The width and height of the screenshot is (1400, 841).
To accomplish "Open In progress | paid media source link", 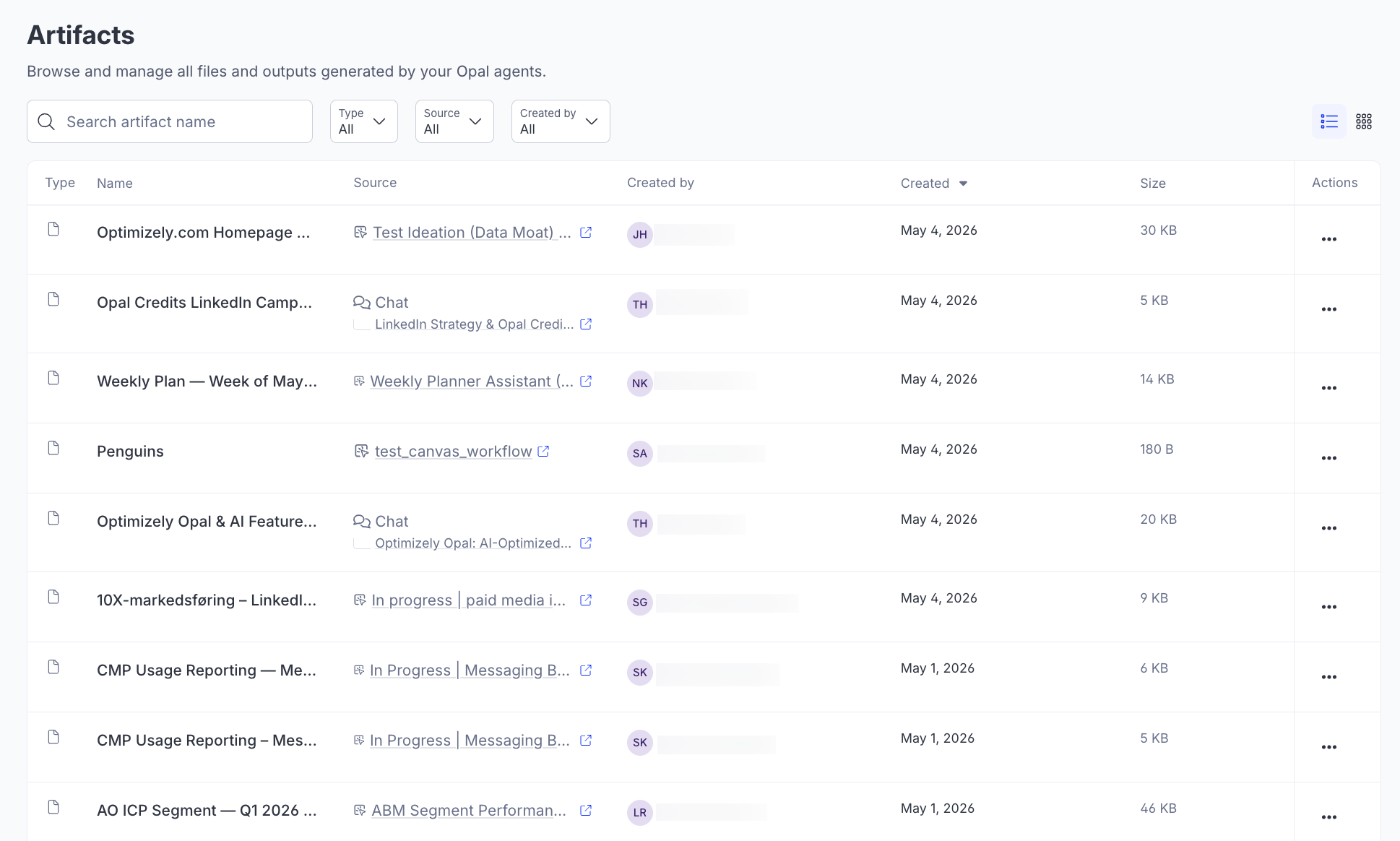I will point(469,600).
